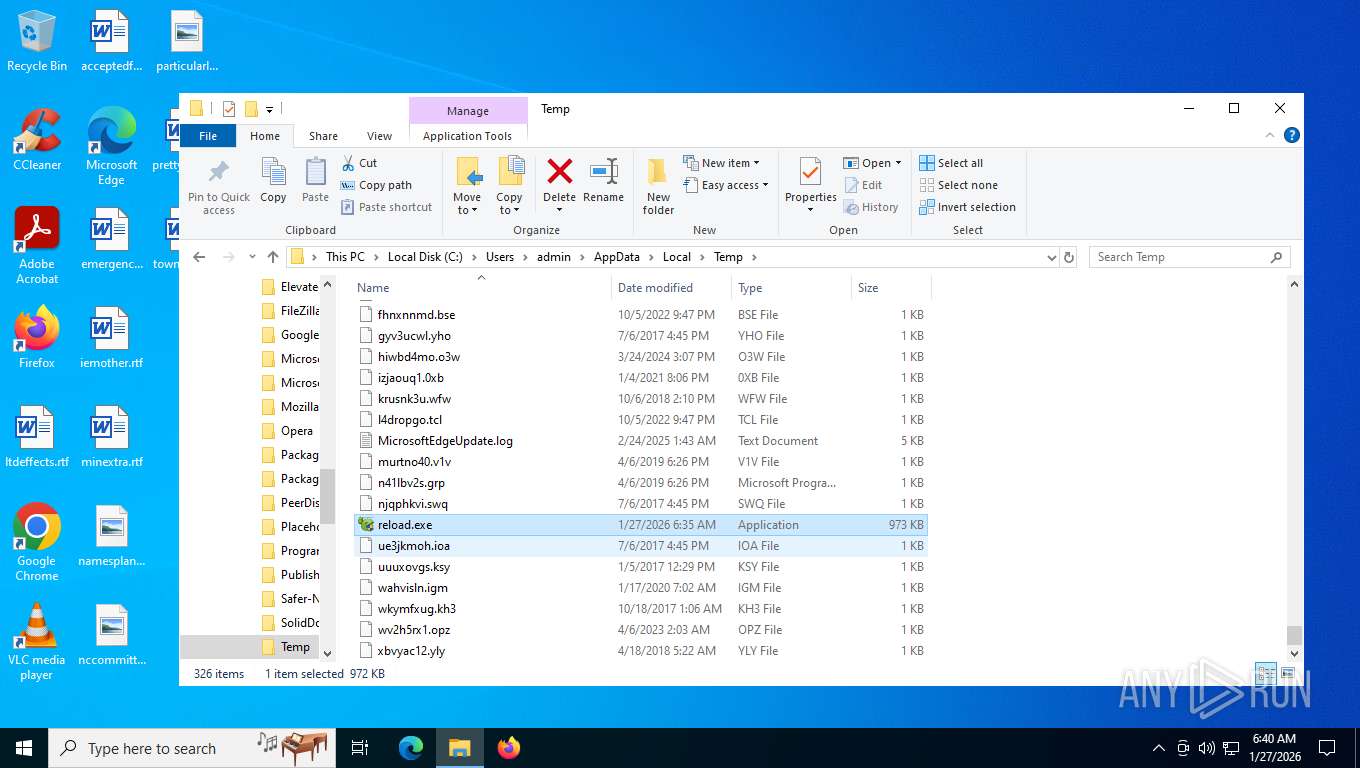Create a New folder
Image resolution: width=1360 pixels, height=768 pixels.
tap(658, 186)
